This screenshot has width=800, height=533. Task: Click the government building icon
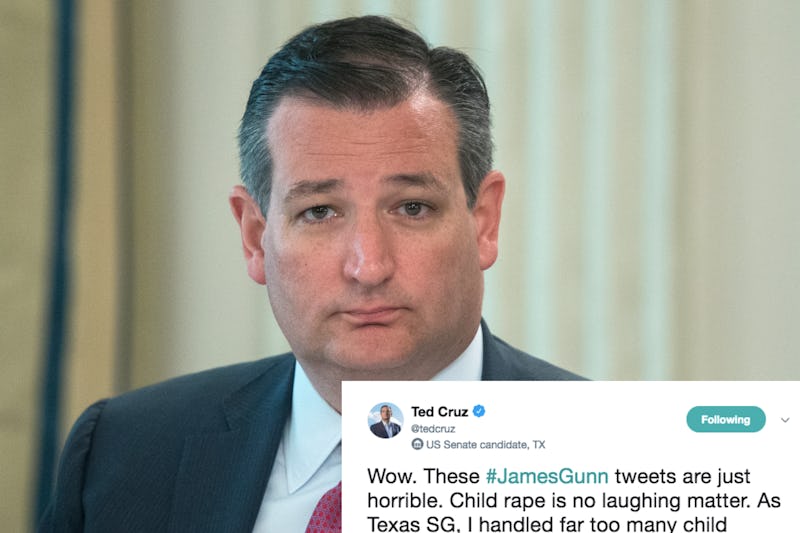[417, 444]
